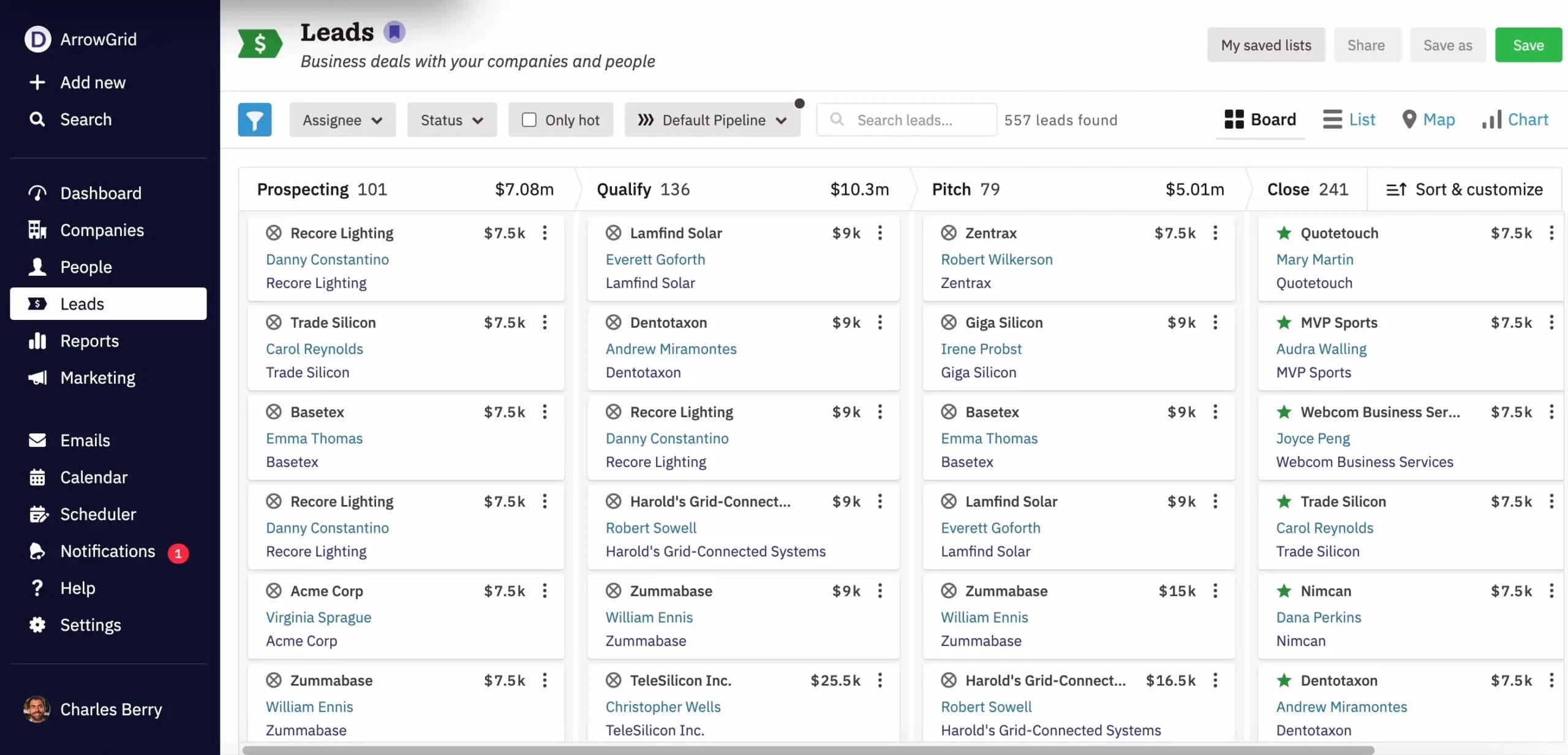Image resolution: width=1568 pixels, height=755 pixels.
Task: Click inside the Search leads field
Action: tap(907, 120)
